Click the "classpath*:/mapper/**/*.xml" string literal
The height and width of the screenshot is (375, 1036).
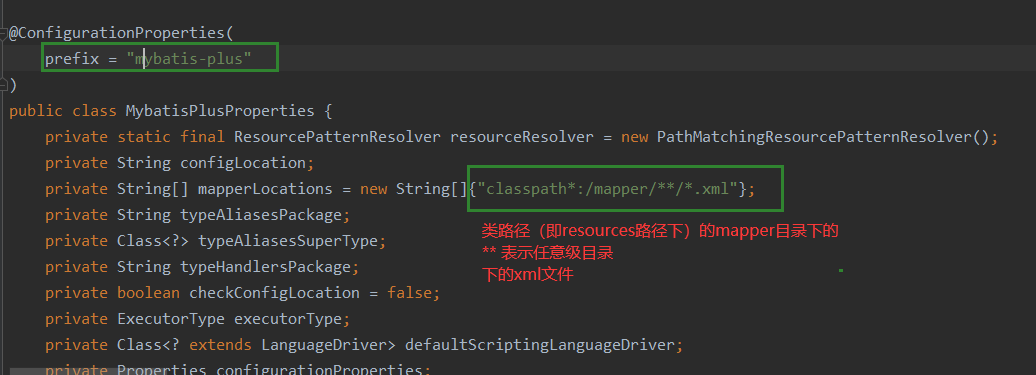(x=607, y=189)
